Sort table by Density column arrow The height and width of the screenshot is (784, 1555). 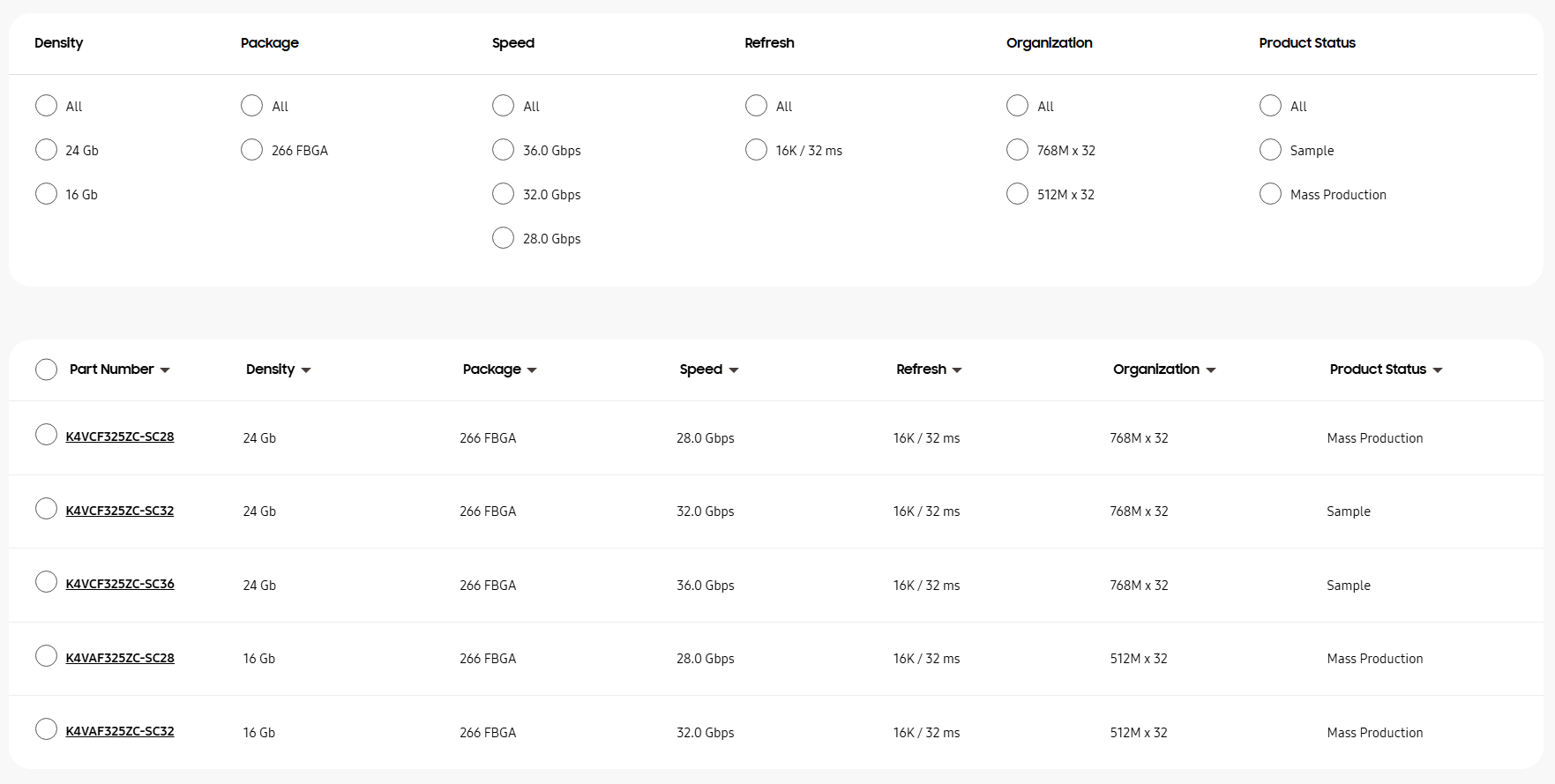click(305, 370)
